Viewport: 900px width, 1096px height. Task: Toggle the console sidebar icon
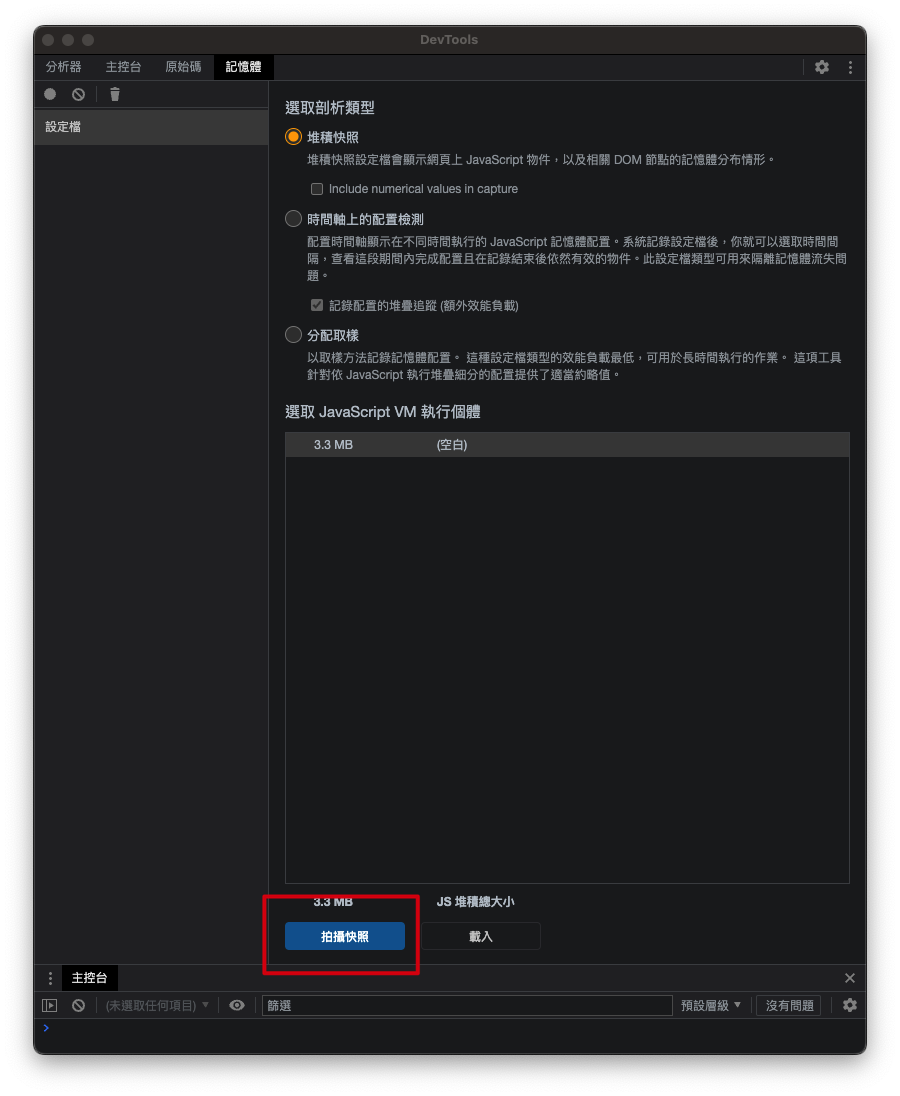49,1005
